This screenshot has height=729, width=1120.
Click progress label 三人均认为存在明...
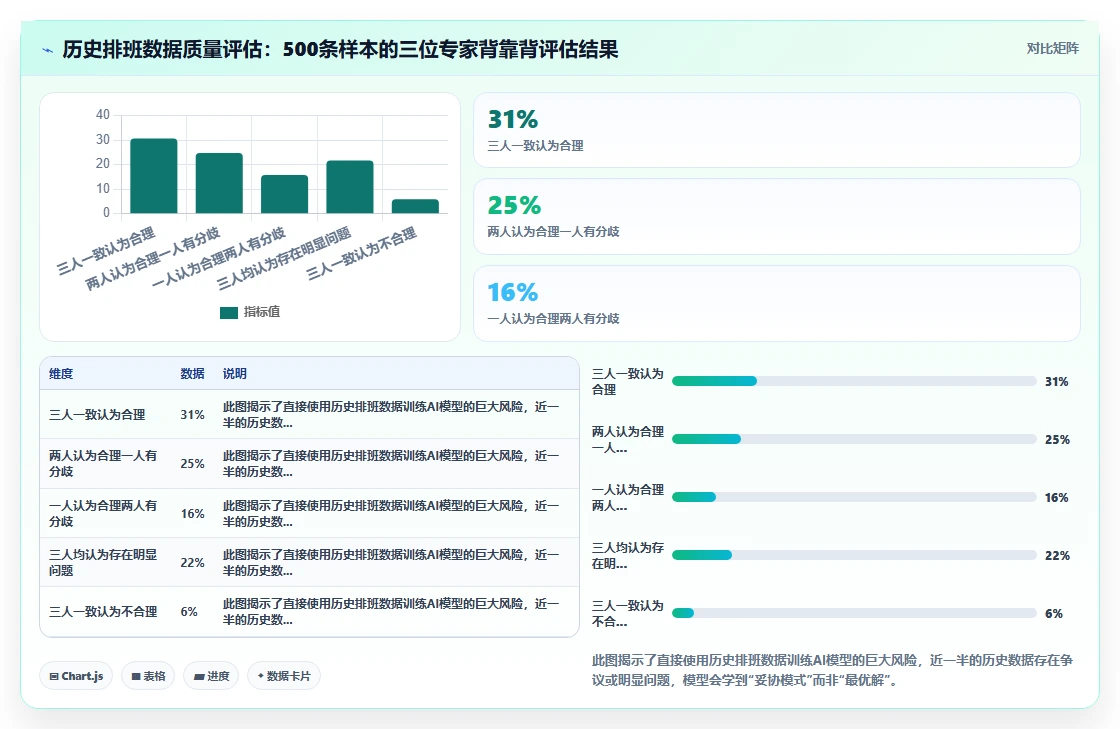coord(628,555)
